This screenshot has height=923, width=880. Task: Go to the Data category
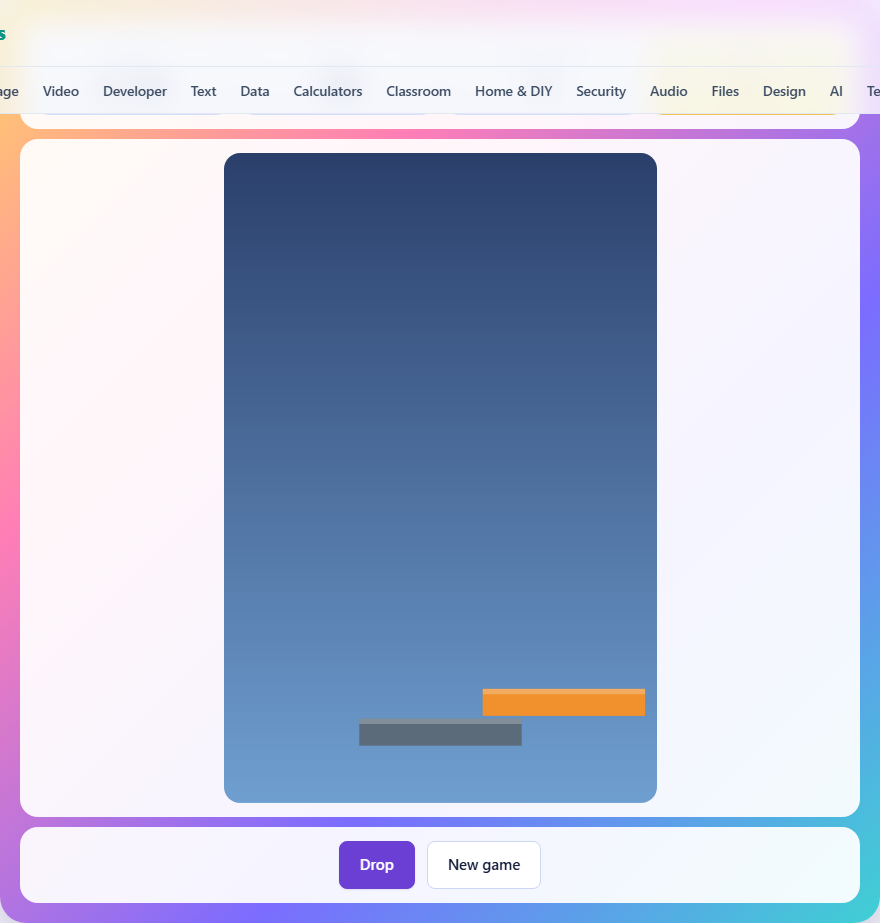(255, 91)
